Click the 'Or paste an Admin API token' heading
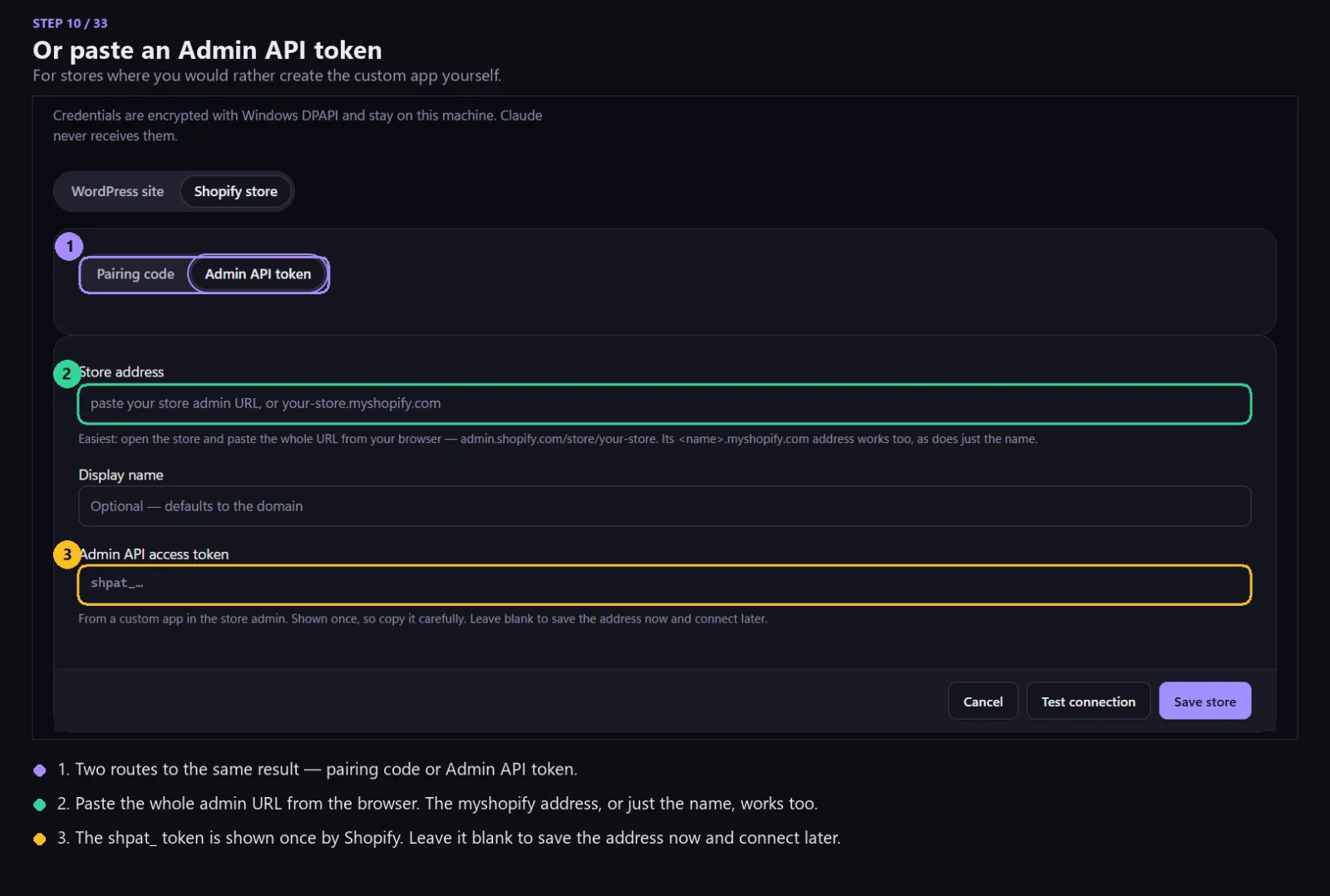Viewport: 1330px width, 896px height. coord(207,50)
